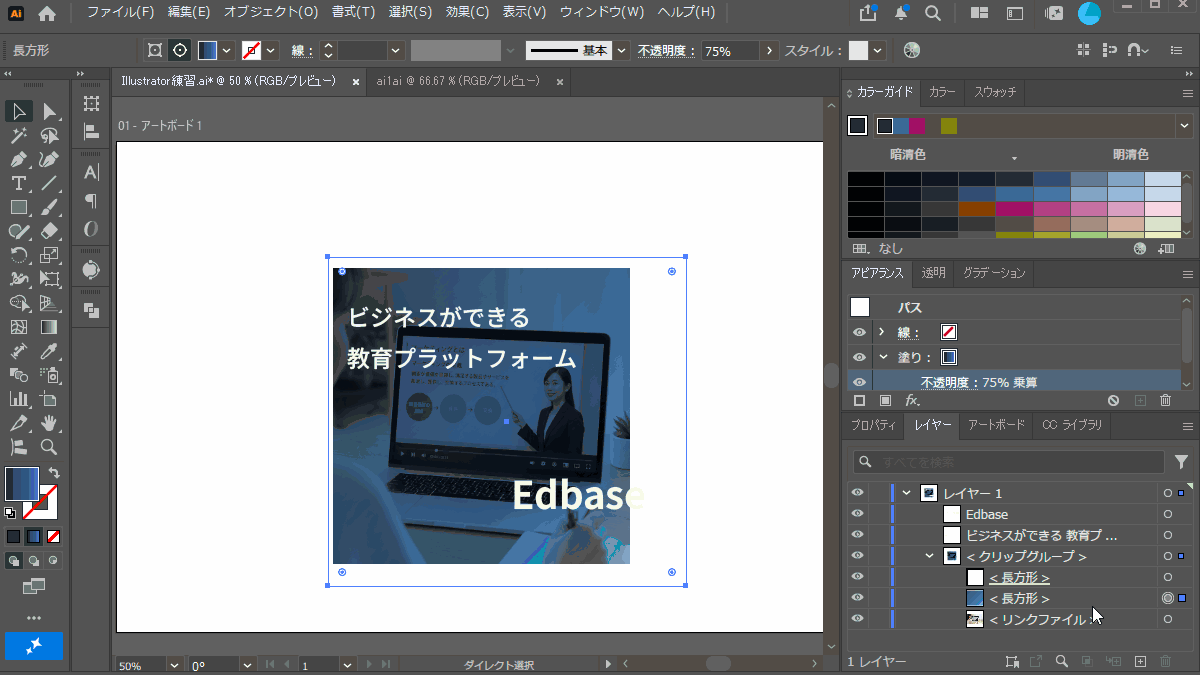Toggle visibility of ビジネスができる text layer

857,535
